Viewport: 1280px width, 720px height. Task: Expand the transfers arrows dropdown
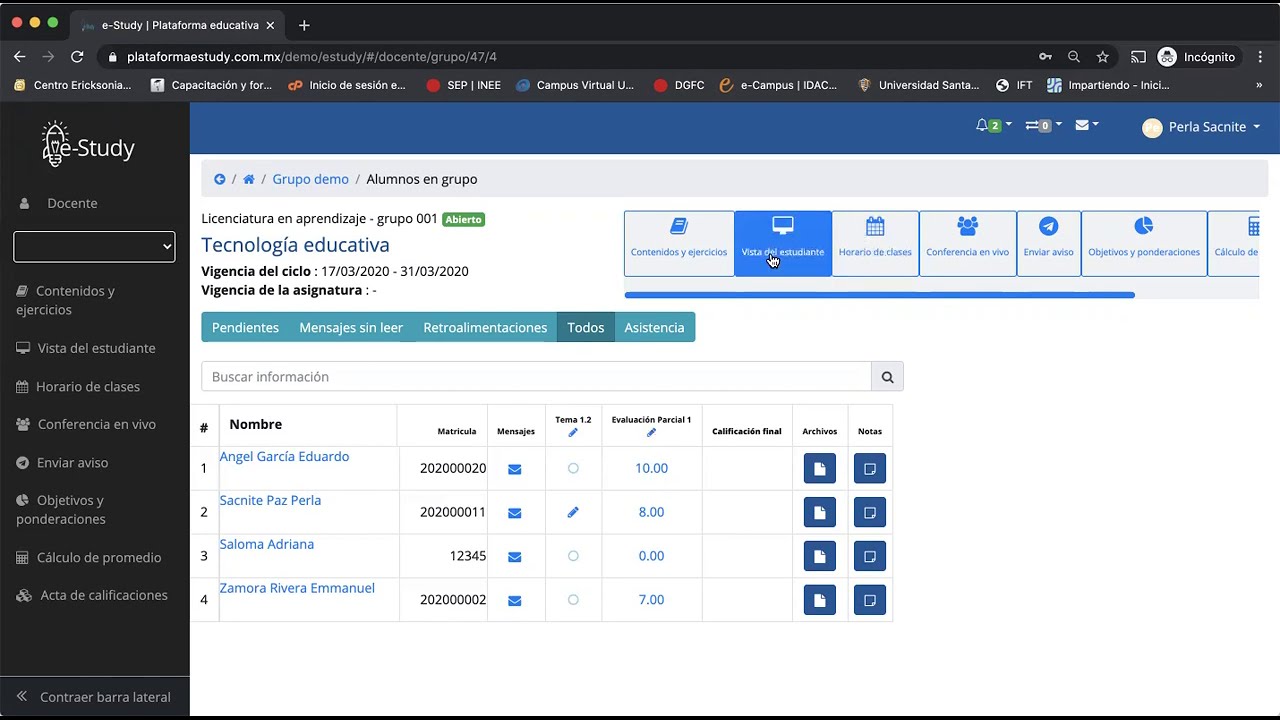pyautogui.click(x=1043, y=126)
